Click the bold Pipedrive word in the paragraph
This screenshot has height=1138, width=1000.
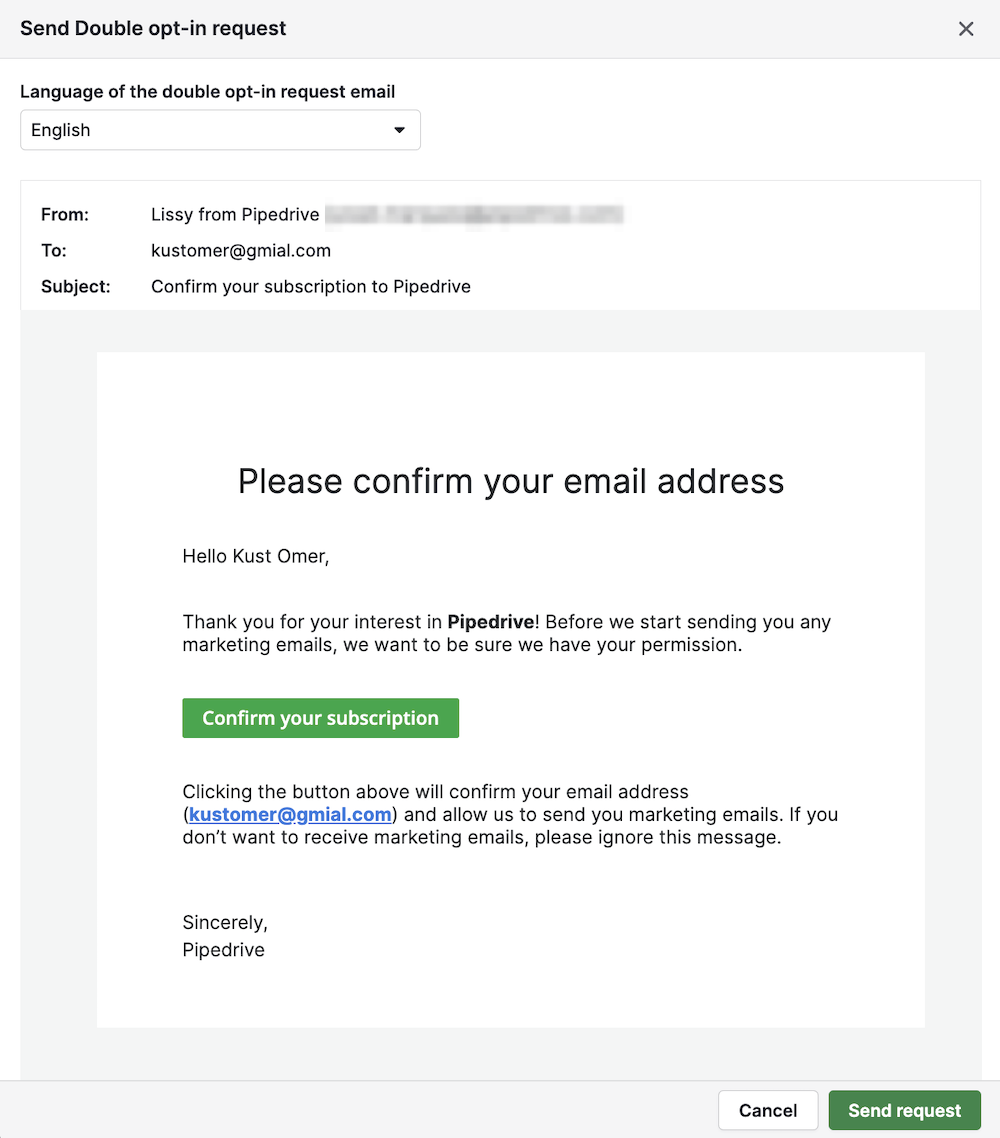490,622
